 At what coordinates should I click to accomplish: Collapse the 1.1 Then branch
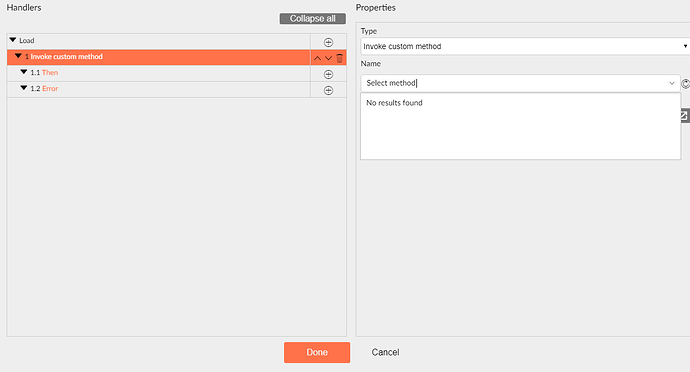pos(24,72)
